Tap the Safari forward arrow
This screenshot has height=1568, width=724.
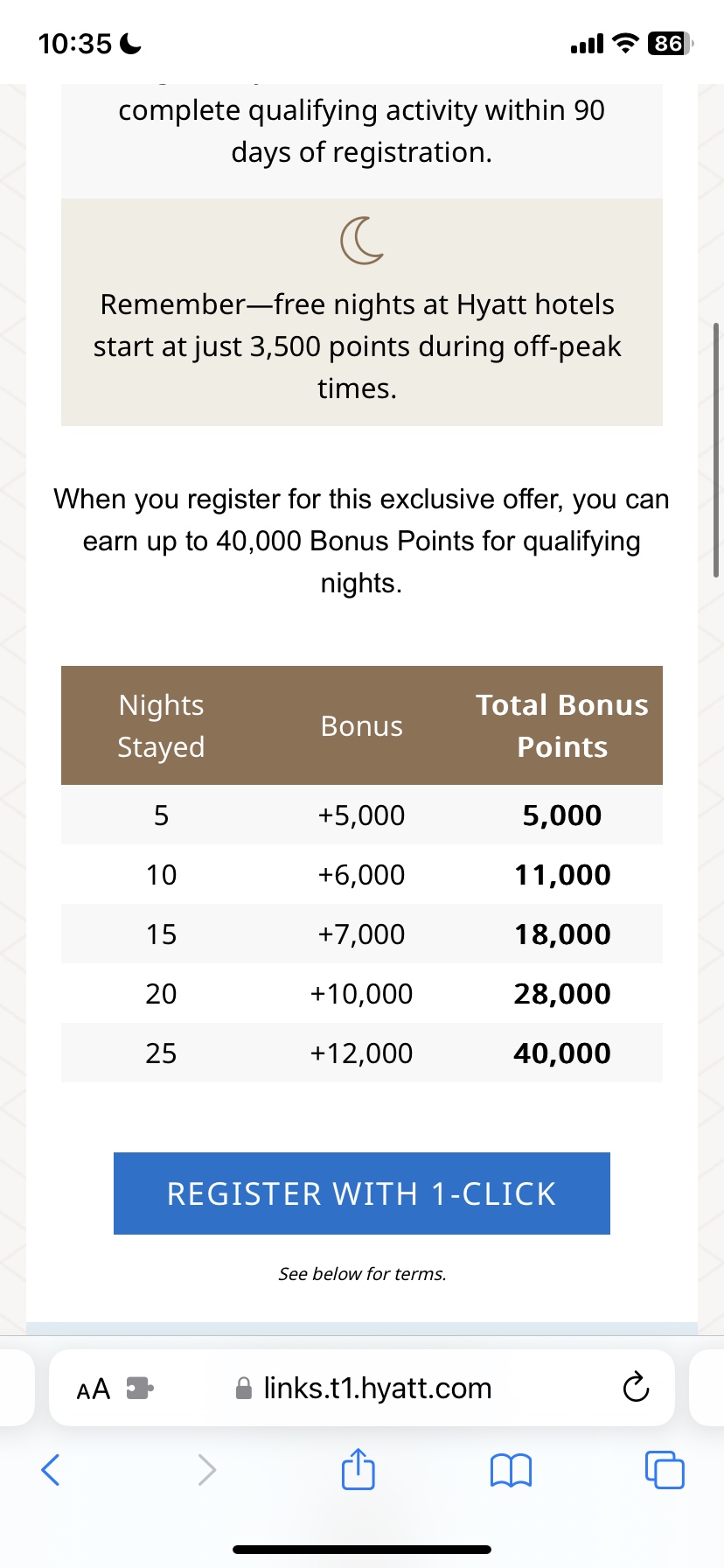click(x=206, y=1470)
